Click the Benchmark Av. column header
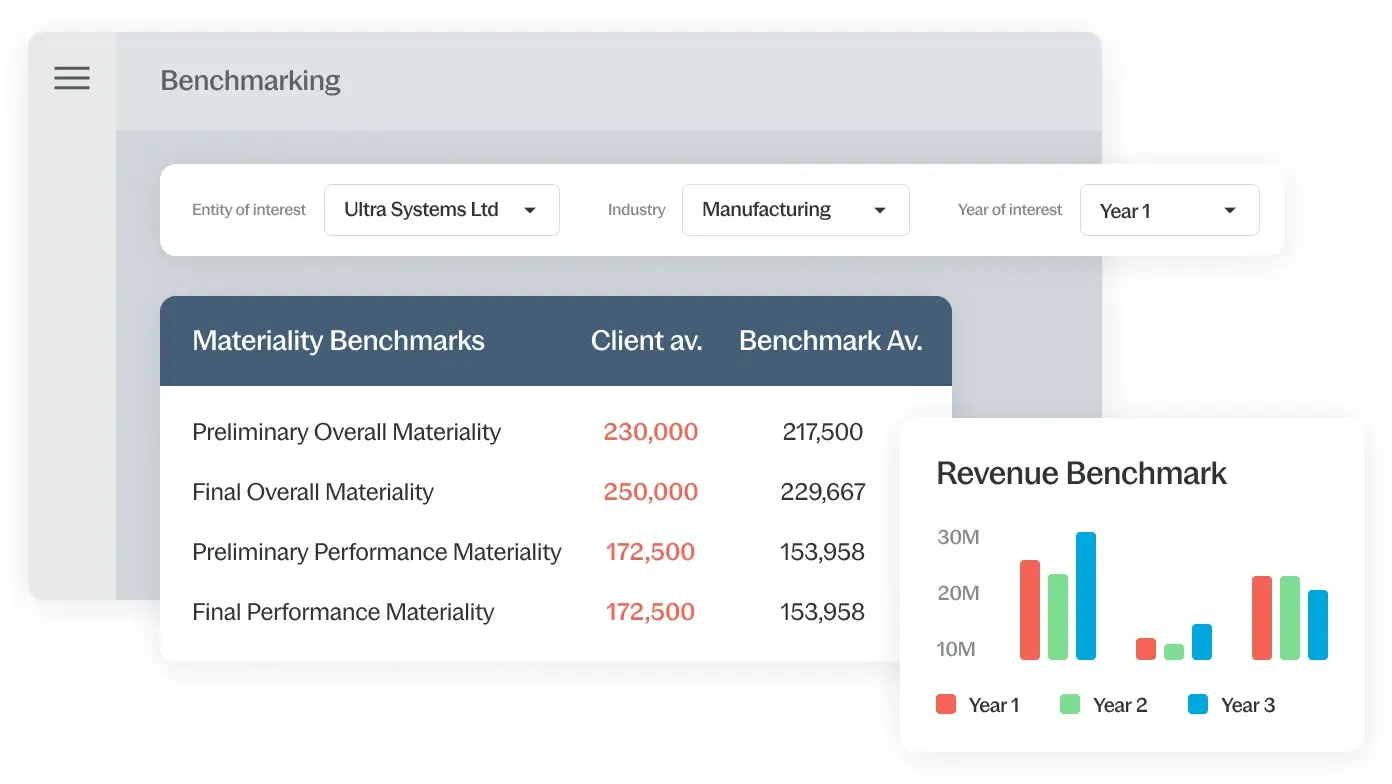Image resolution: width=1392 pixels, height=784 pixels. pos(830,341)
